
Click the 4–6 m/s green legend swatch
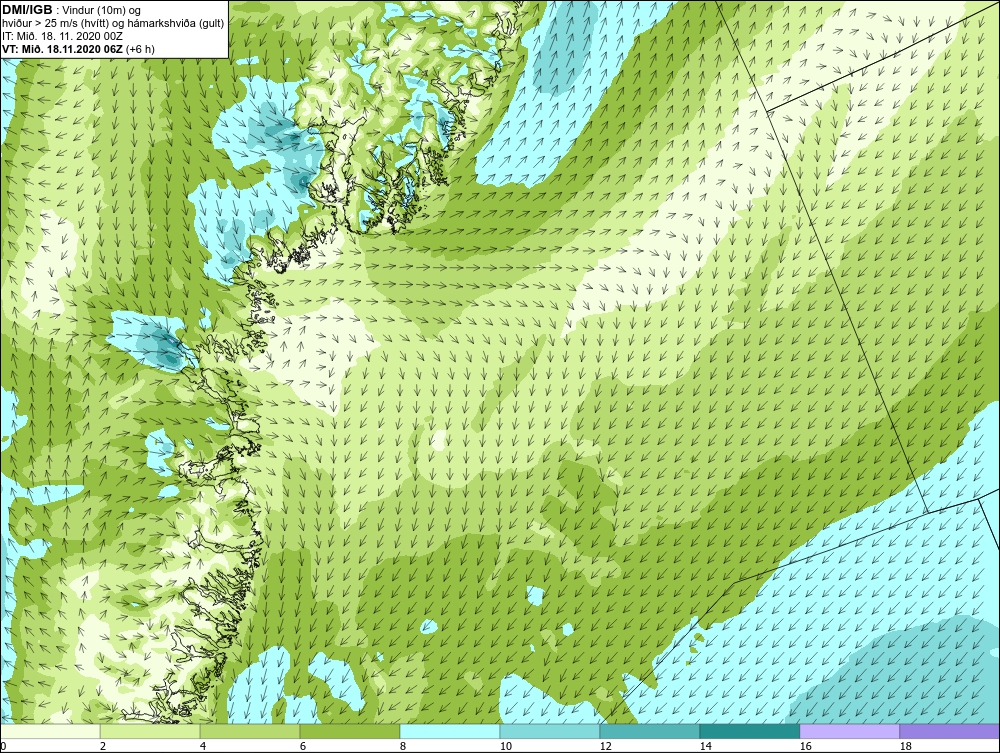250,731
